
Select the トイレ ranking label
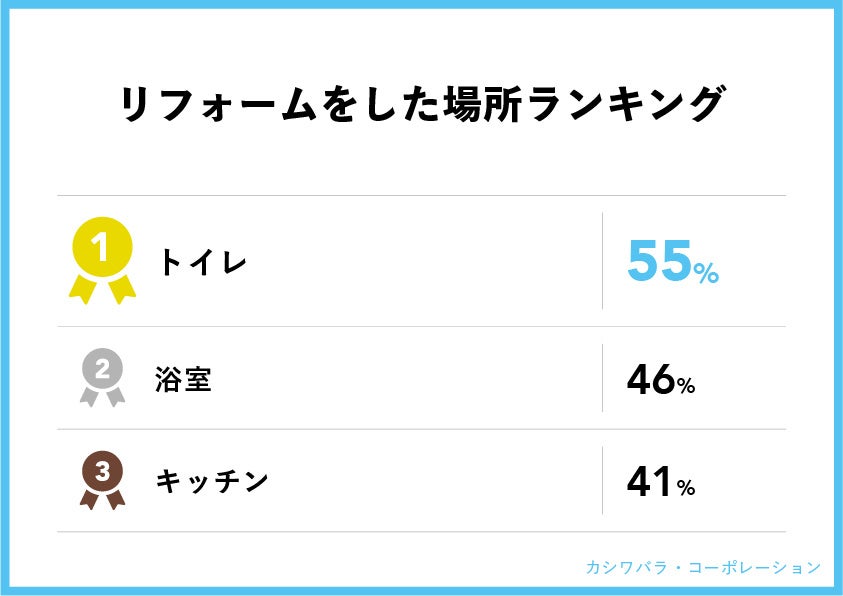coord(203,263)
